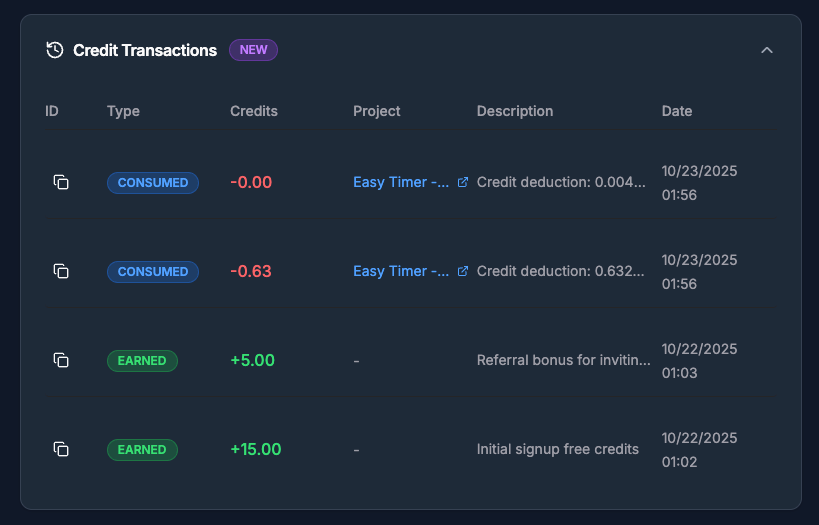Open Easy Timer project in first row

tap(401, 183)
